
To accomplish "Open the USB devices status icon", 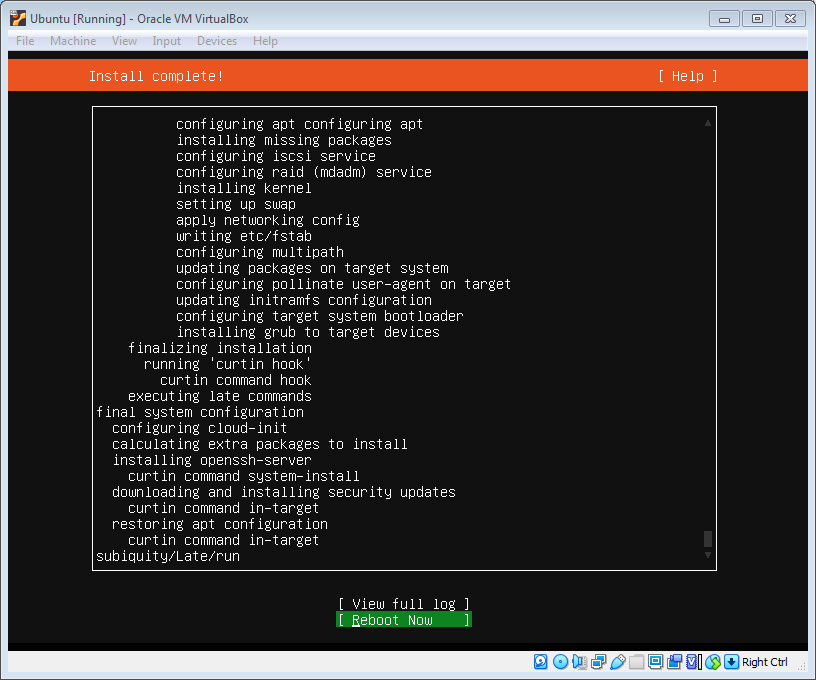I will coord(617,661).
